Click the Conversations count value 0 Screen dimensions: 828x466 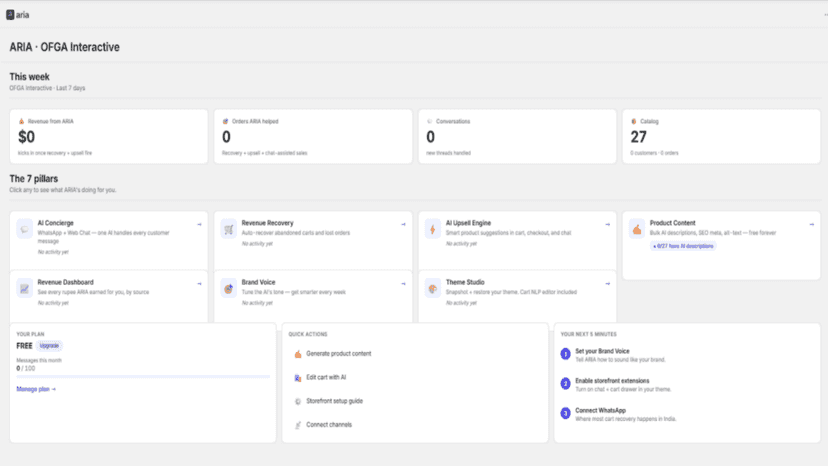pyautogui.click(x=430, y=137)
